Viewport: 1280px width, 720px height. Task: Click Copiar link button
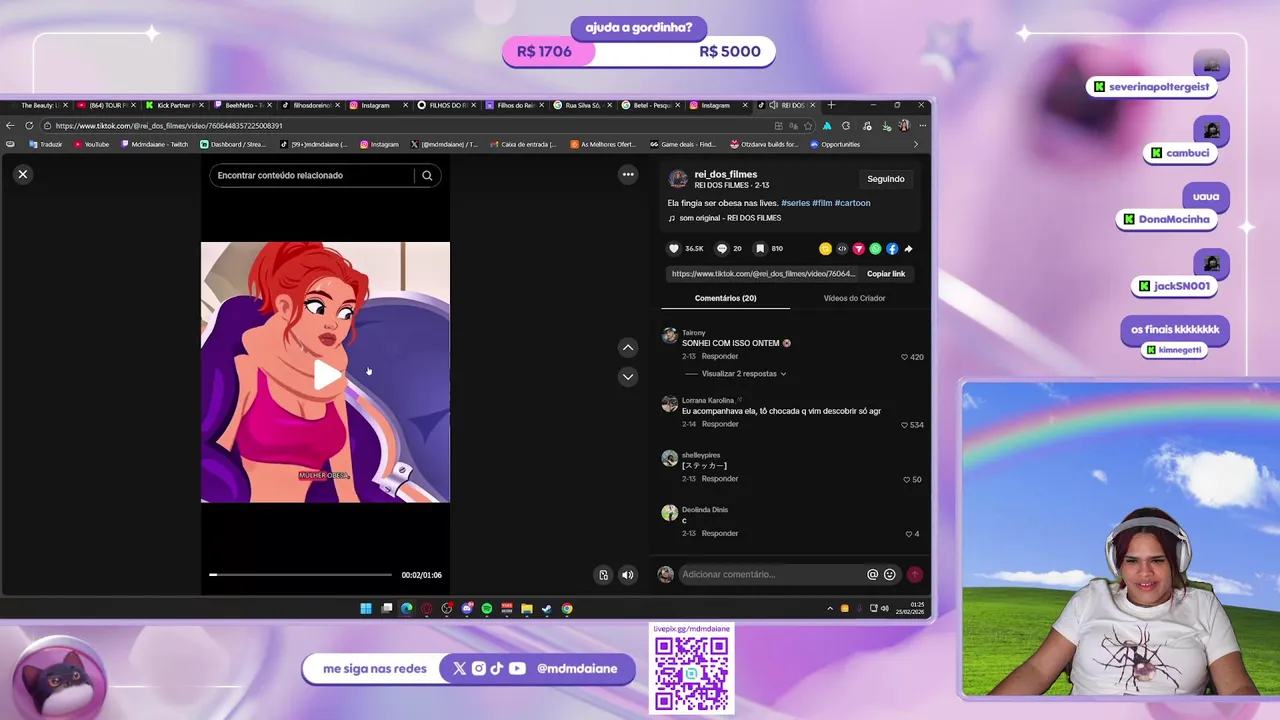pyautogui.click(x=886, y=274)
